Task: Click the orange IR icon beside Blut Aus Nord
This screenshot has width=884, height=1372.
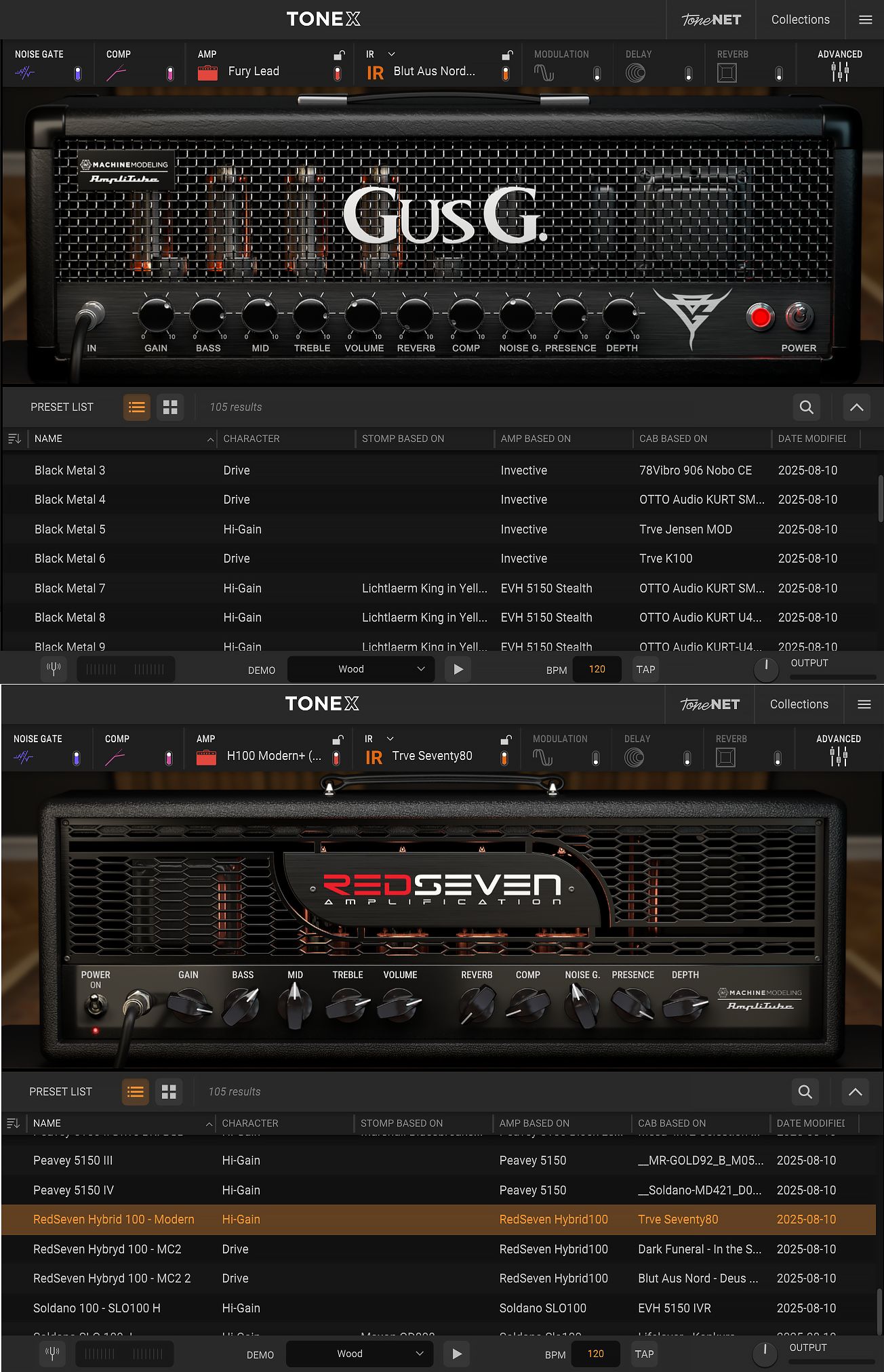Action: pos(375,73)
